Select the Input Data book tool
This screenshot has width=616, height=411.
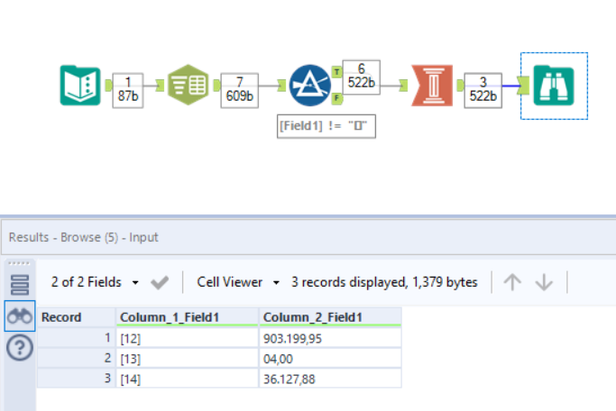coord(80,85)
